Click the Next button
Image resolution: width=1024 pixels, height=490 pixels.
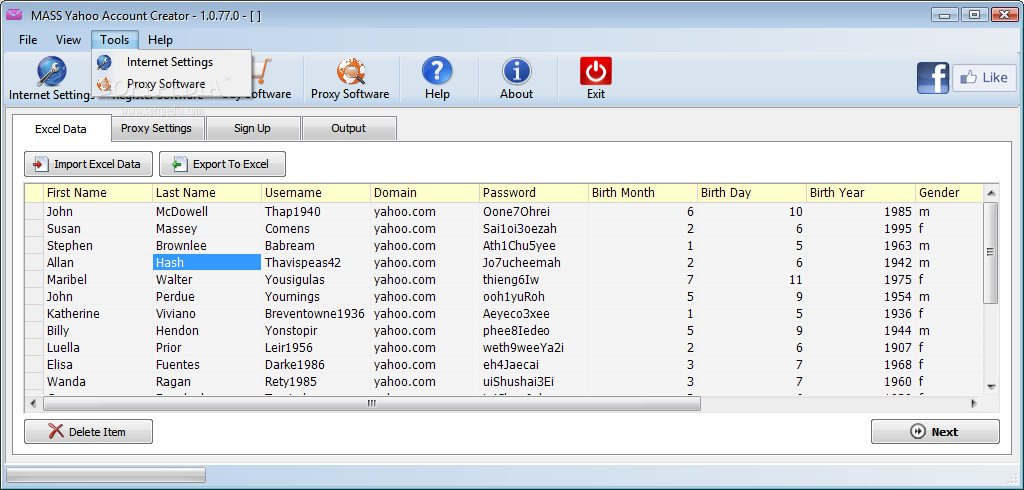coord(935,432)
